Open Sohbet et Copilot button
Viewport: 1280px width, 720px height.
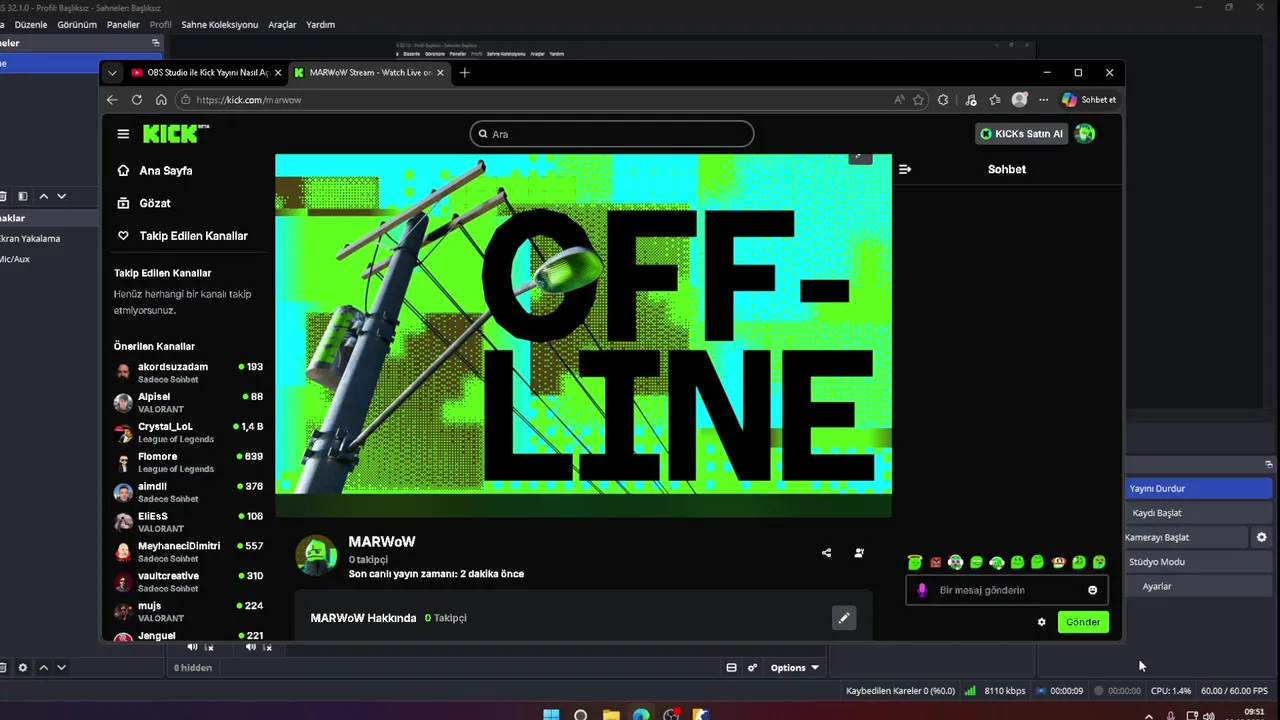coord(1089,100)
